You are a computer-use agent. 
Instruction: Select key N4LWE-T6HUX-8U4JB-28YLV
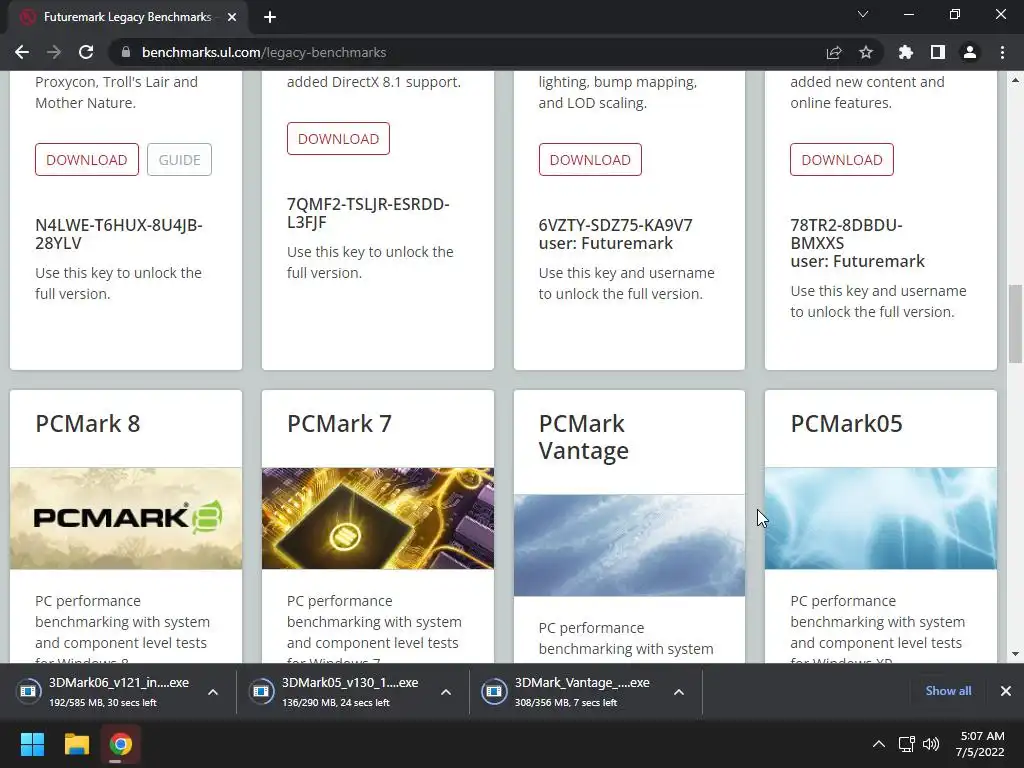point(119,234)
